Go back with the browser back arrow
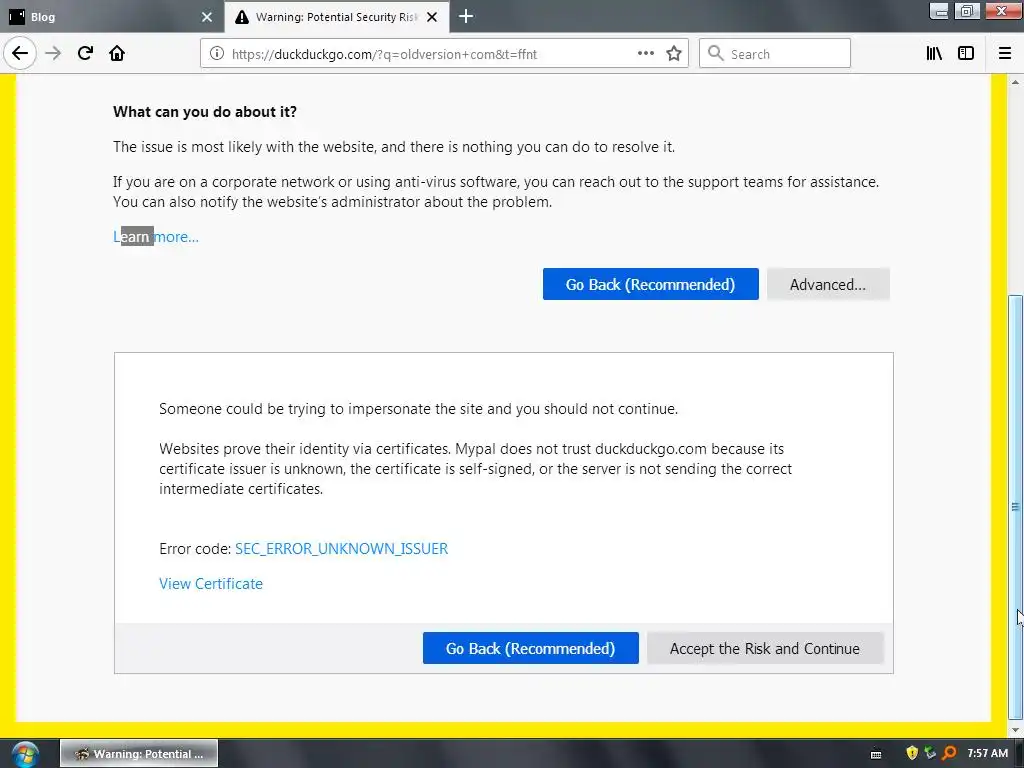Viewport: 1024px width, 768px height. coord(20,54)
